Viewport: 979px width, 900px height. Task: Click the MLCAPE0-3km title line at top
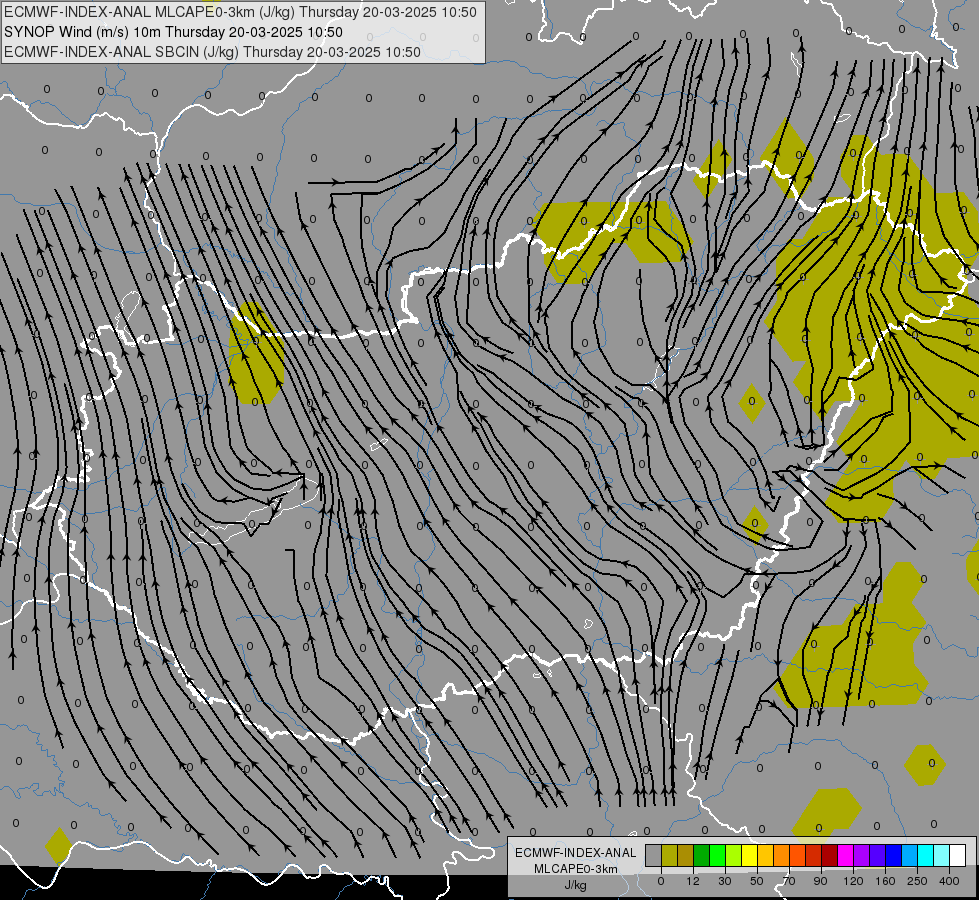[240, 12]
